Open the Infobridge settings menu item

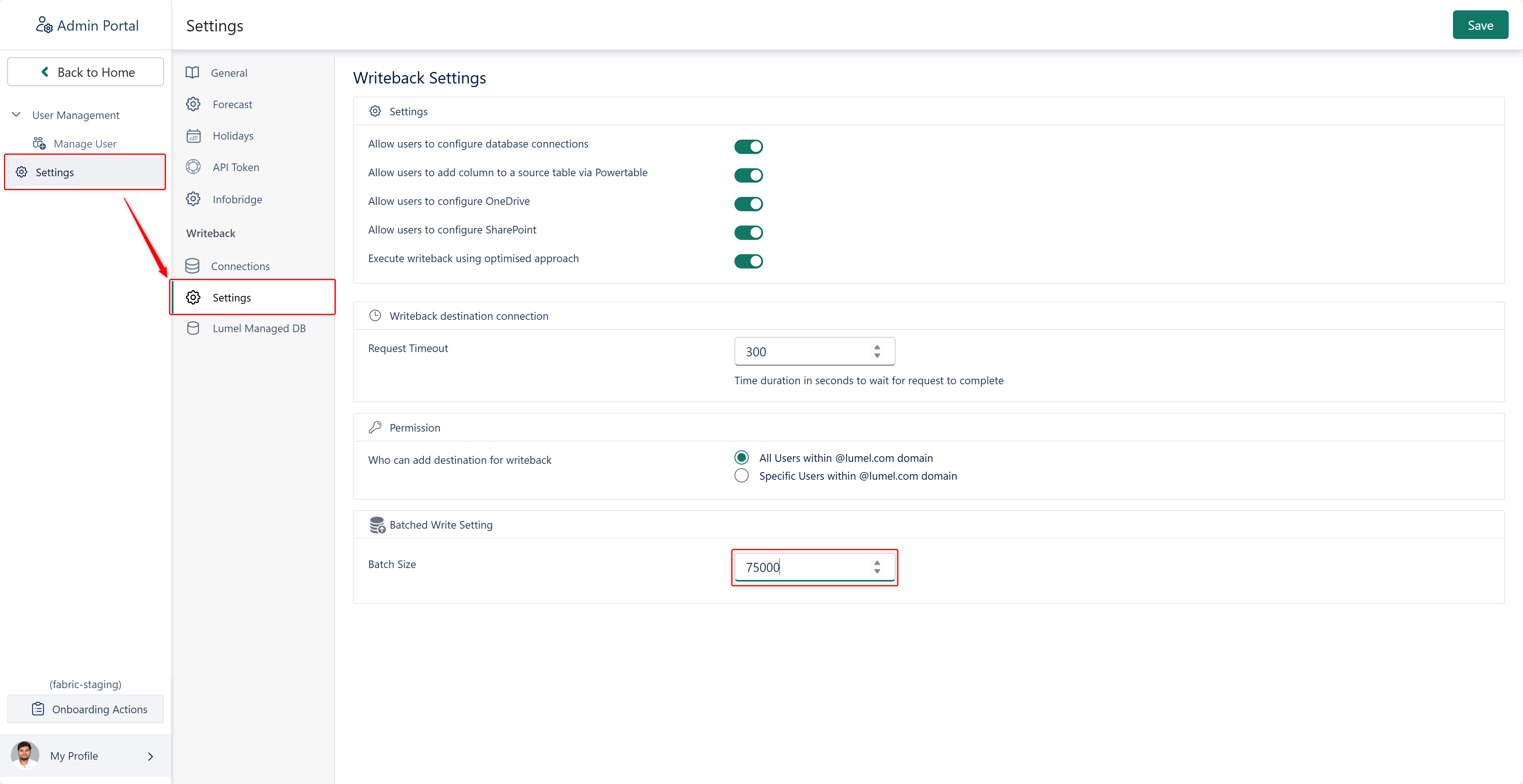(237, 199)
